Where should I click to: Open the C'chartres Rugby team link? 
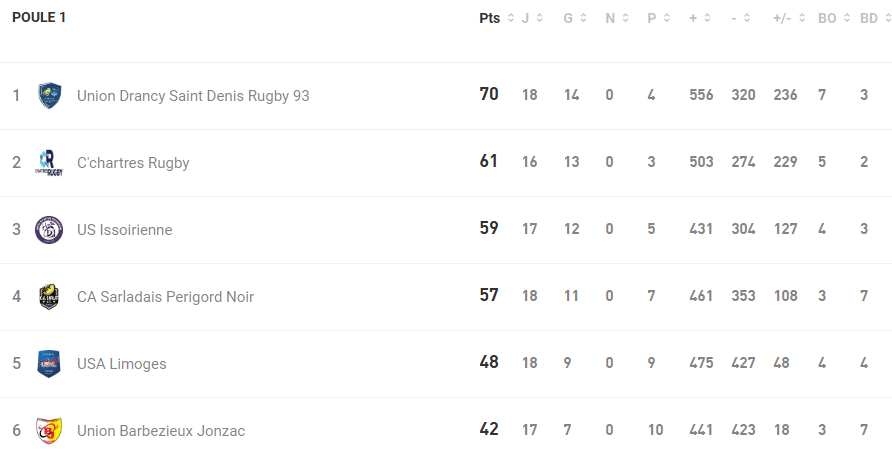pos(133,163)
